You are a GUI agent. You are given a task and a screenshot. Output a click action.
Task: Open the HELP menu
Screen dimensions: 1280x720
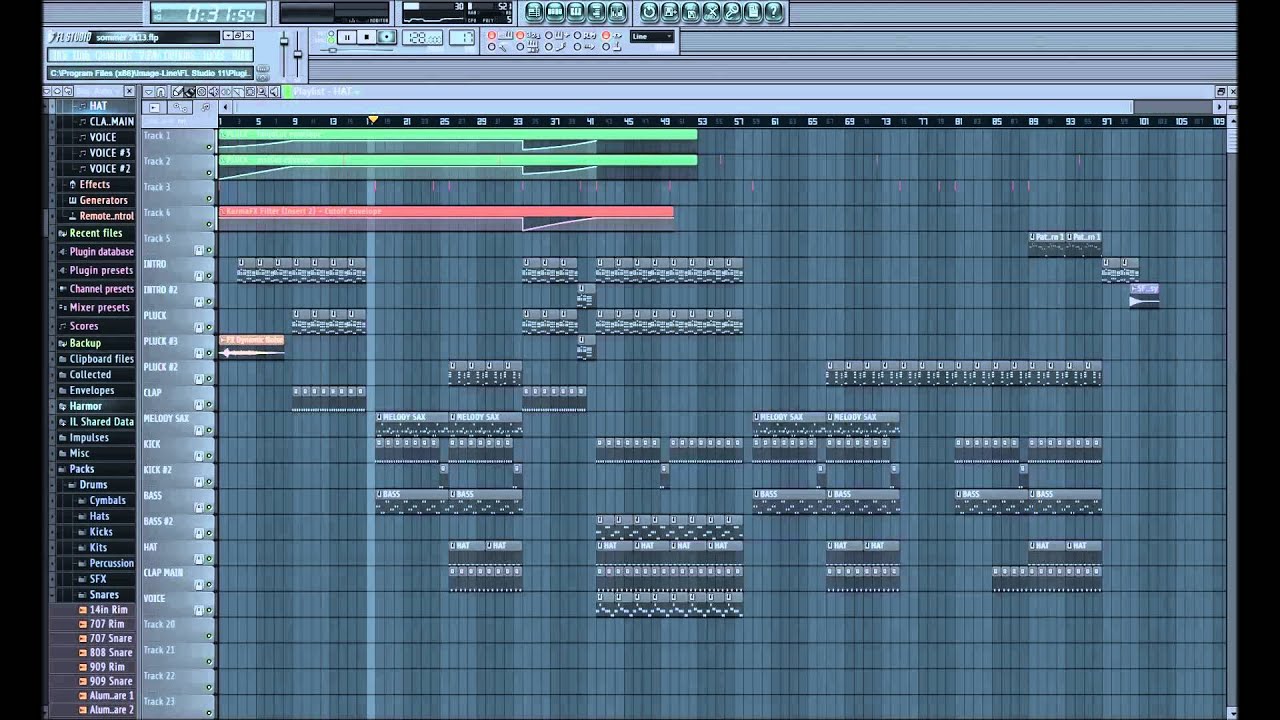(x=241, y=55)
